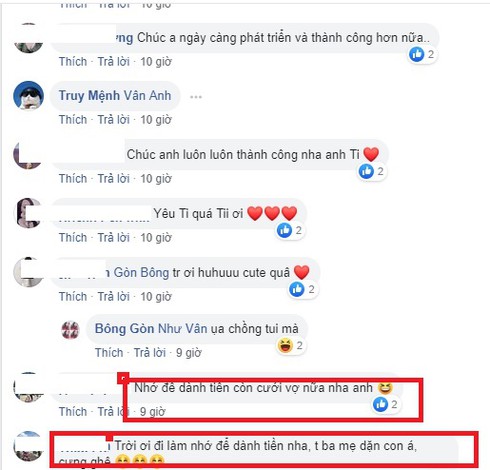Click the Truy Mệnh Vân Anh name link

(x=115, y=96)
